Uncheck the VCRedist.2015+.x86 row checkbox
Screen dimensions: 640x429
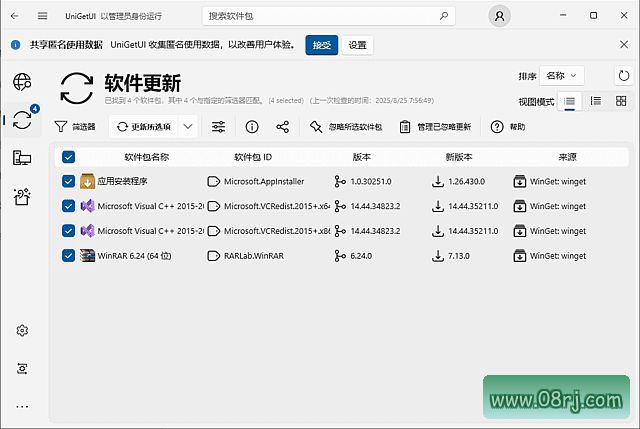coord(68,231)
